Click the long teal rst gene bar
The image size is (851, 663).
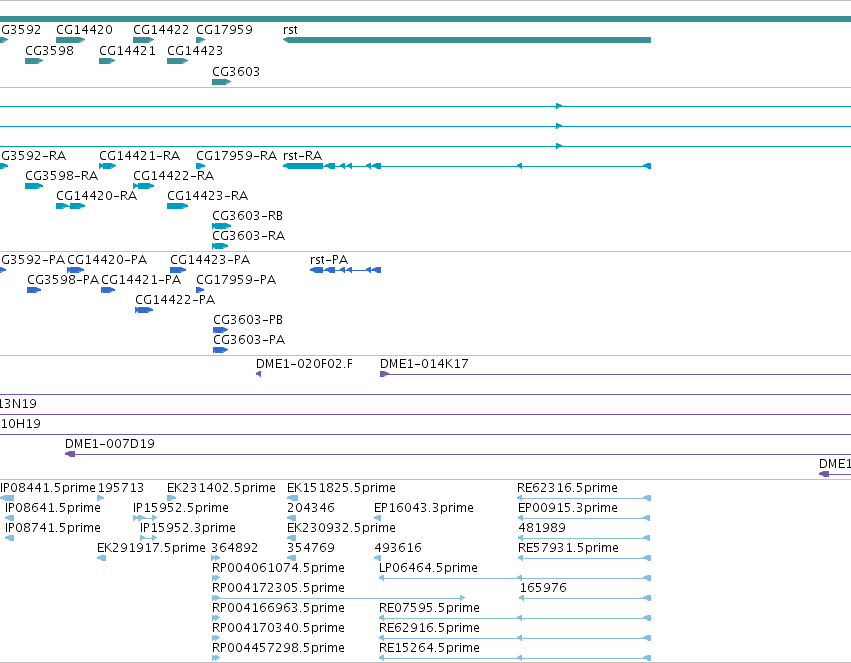(467, 40)
